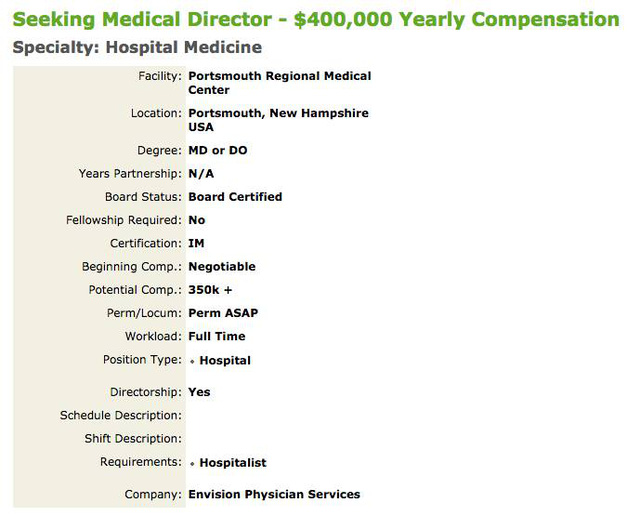
Task: Click the Portsmouth, New Hampshire location value
Action: pos(278,113)
